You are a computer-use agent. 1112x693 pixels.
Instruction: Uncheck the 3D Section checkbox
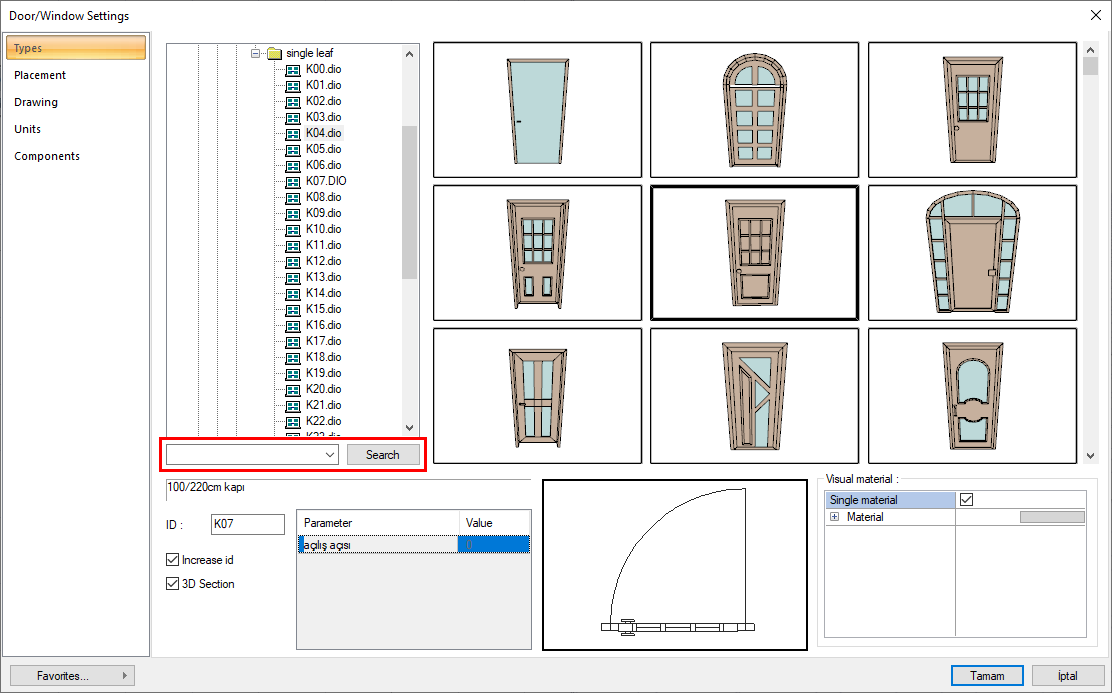tap(173, 584)
